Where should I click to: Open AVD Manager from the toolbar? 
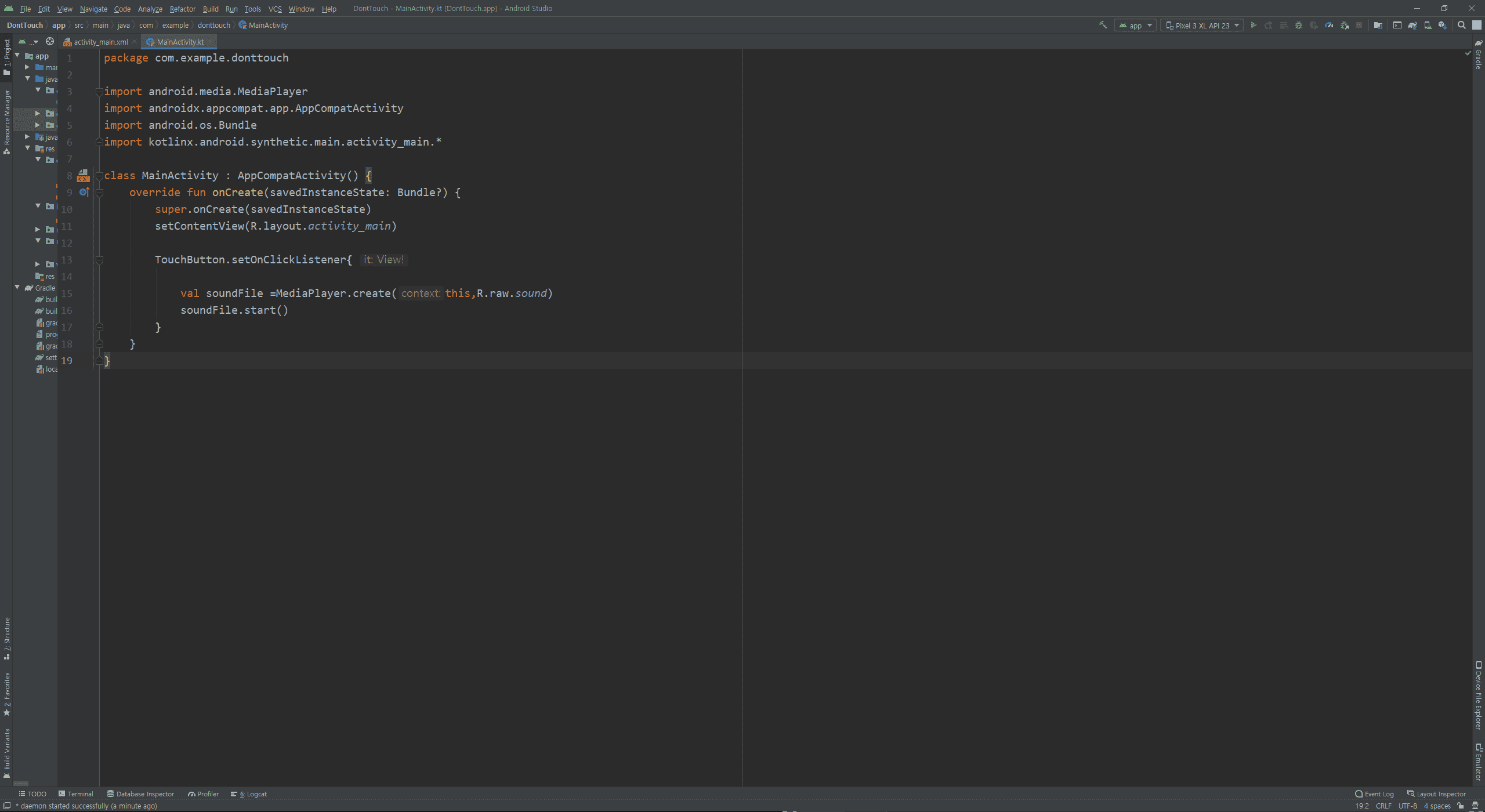click(1428, 26)
